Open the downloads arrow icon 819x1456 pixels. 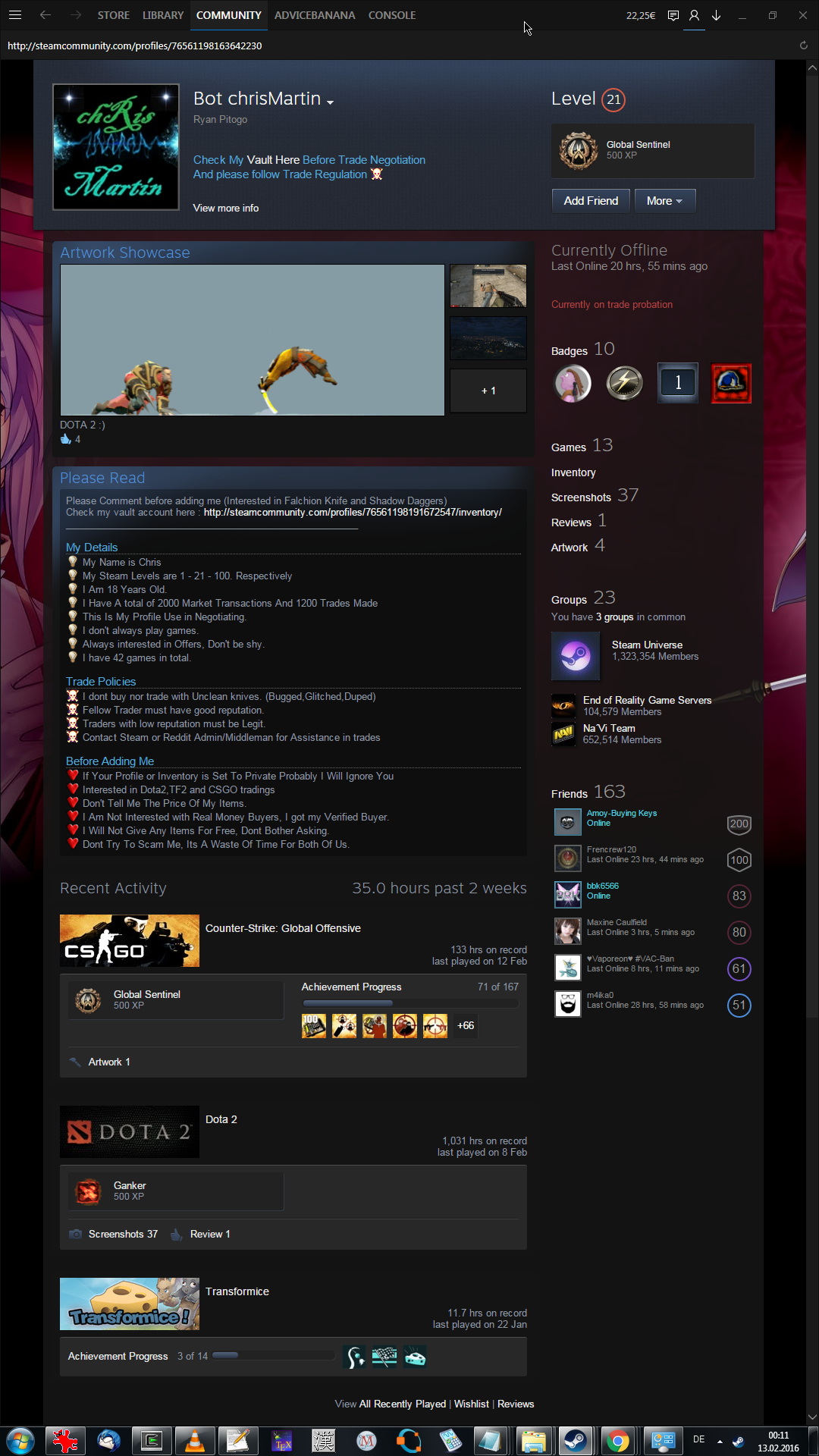point(716,15)
